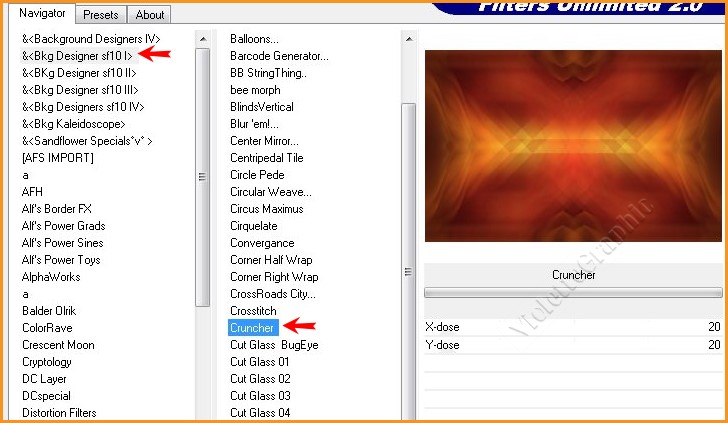Image resolution: width=728 pixels, height=423 pixels.
Task: Click the category list scrollbar grip
Action: (202, 176)
